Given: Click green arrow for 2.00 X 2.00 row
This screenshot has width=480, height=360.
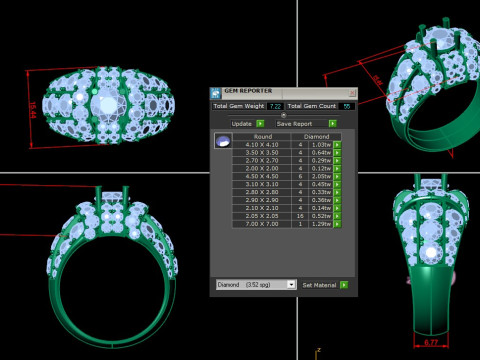Looking at the screenshot, I should 337,168.
